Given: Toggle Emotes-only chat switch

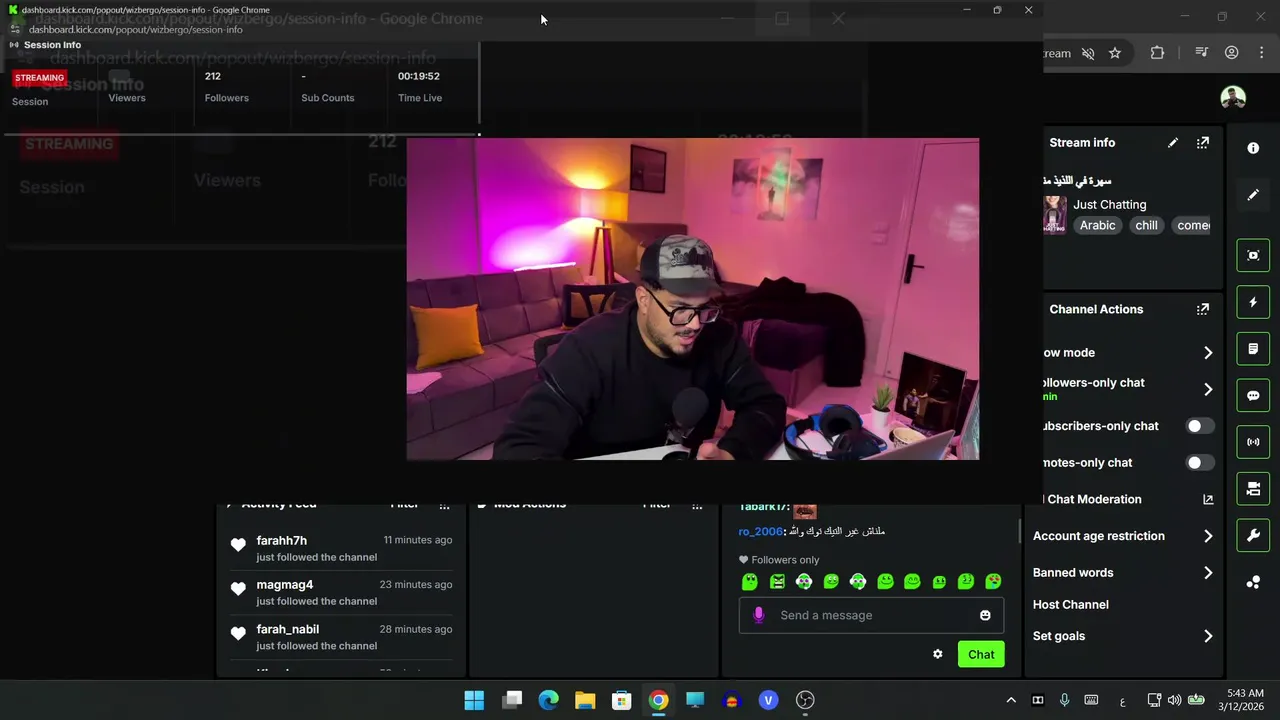Looking at the screenshot, I should coord(1199,462).
